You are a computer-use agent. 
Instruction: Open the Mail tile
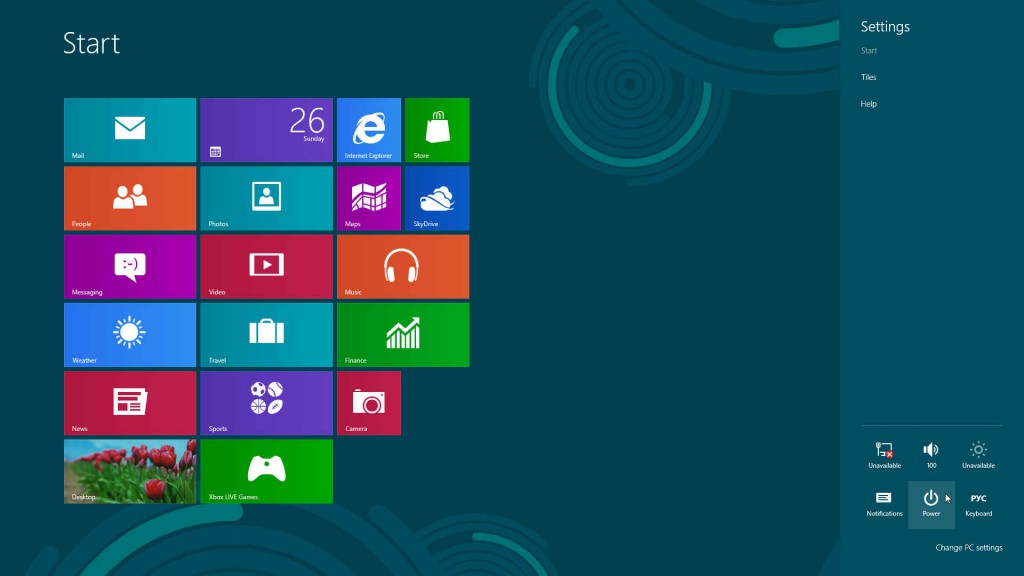pyautogui.click(x=130, y=130)
